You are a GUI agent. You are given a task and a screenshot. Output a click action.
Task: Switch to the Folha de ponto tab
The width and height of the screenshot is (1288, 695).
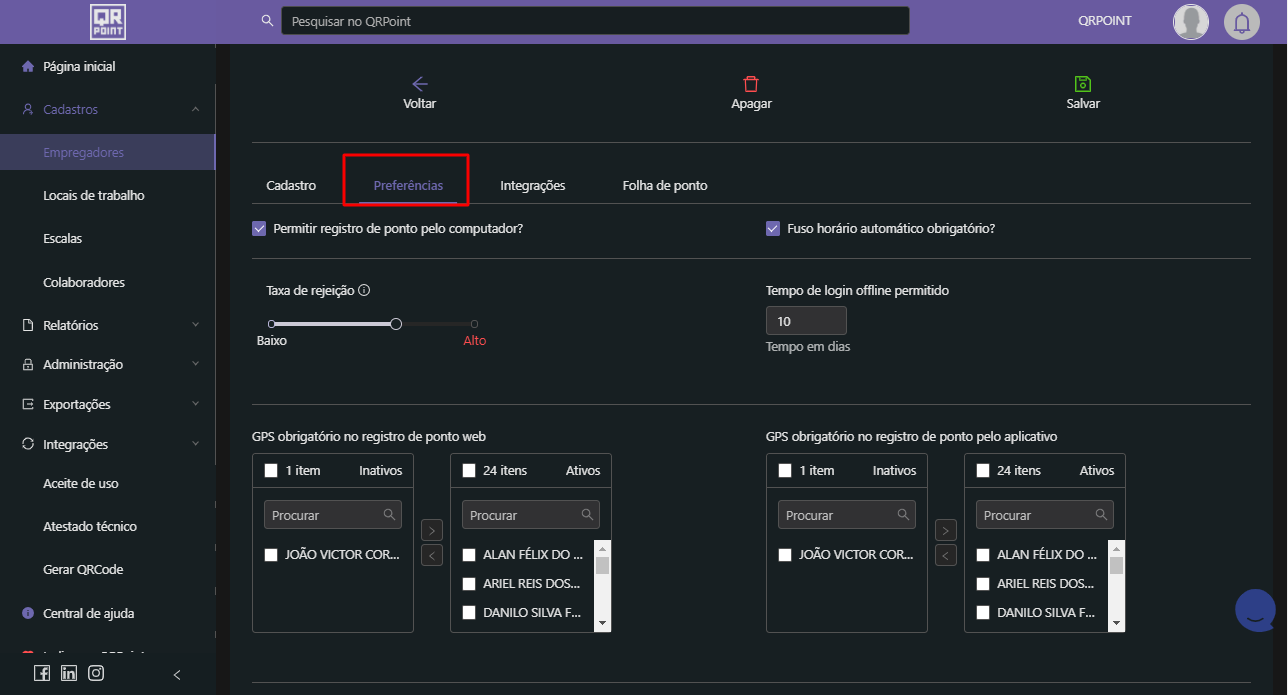664,185
